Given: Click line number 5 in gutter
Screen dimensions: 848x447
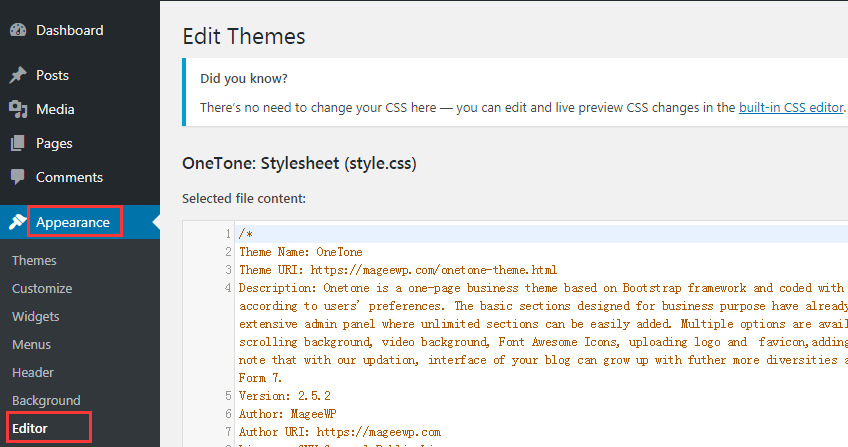Looking at the screenshot, I should coord(228,396).
